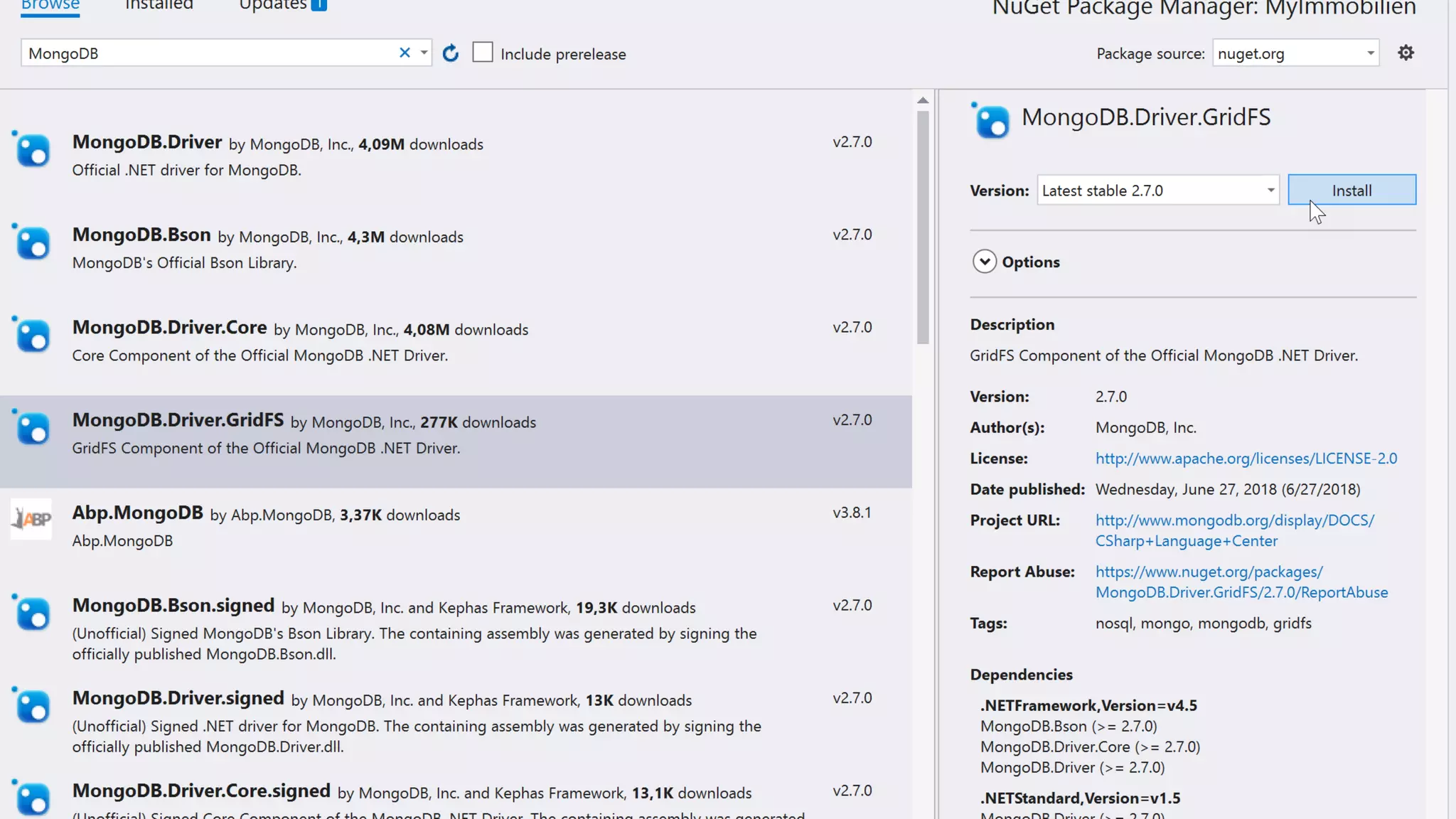Install the MongoDB.Driver.GridFS package
This screenshot has height=819, width=1456.
click(x=1351, y=191)
